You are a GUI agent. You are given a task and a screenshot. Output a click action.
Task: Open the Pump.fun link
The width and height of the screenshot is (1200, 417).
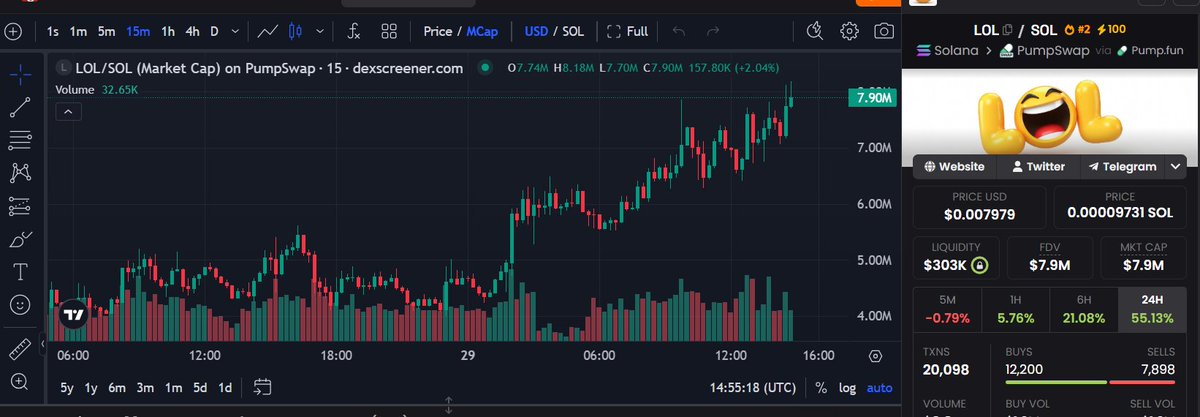coord(1148,50)
